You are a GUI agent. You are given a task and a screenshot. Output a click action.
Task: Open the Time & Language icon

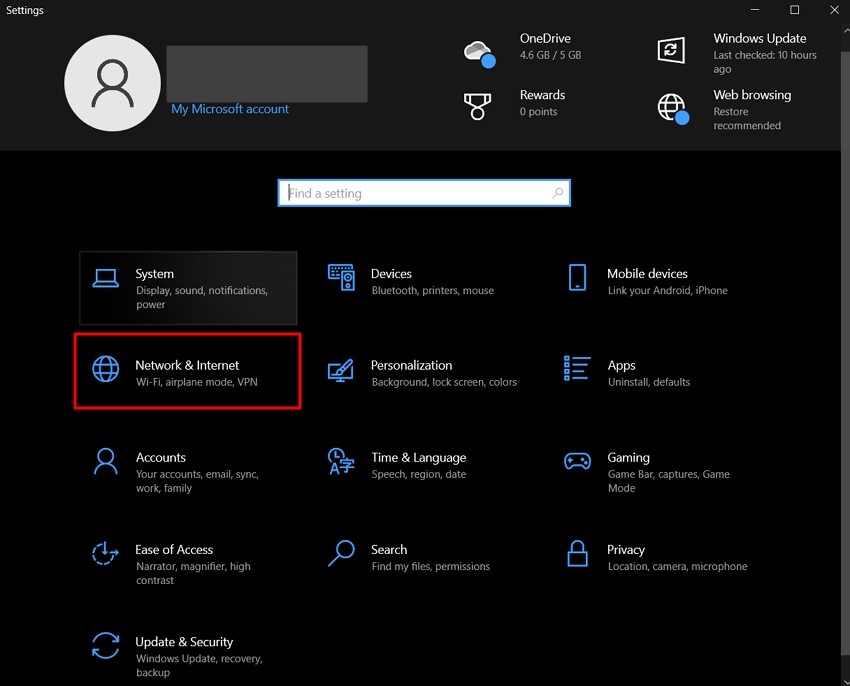[341, 461]
